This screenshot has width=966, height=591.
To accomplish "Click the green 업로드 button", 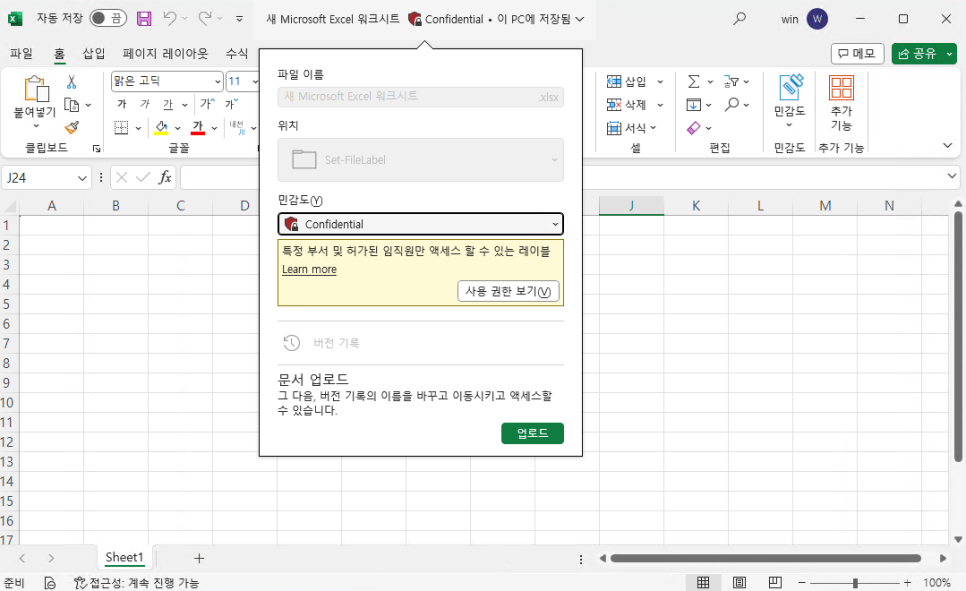I will 532,433.
